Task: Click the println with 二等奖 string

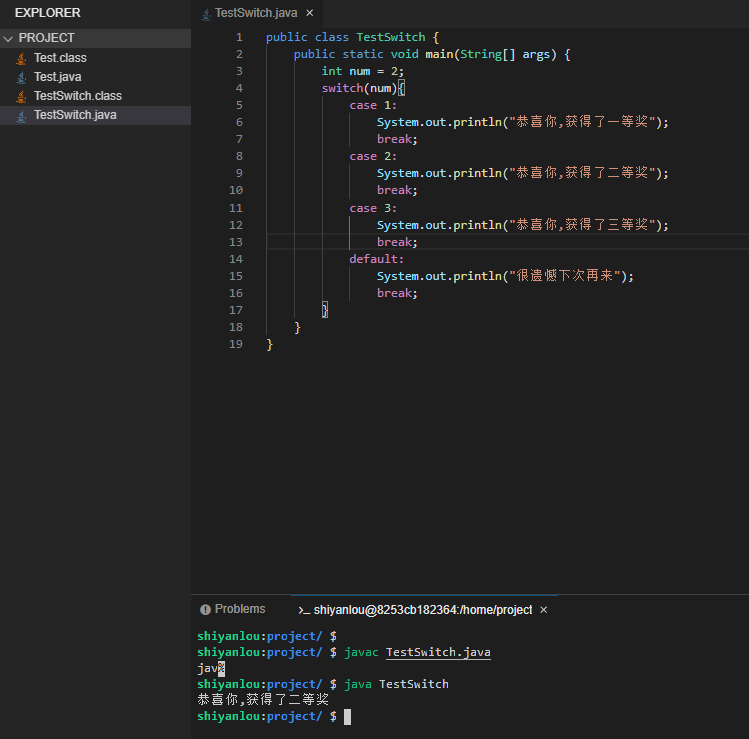Action: (x=523, y=173)
